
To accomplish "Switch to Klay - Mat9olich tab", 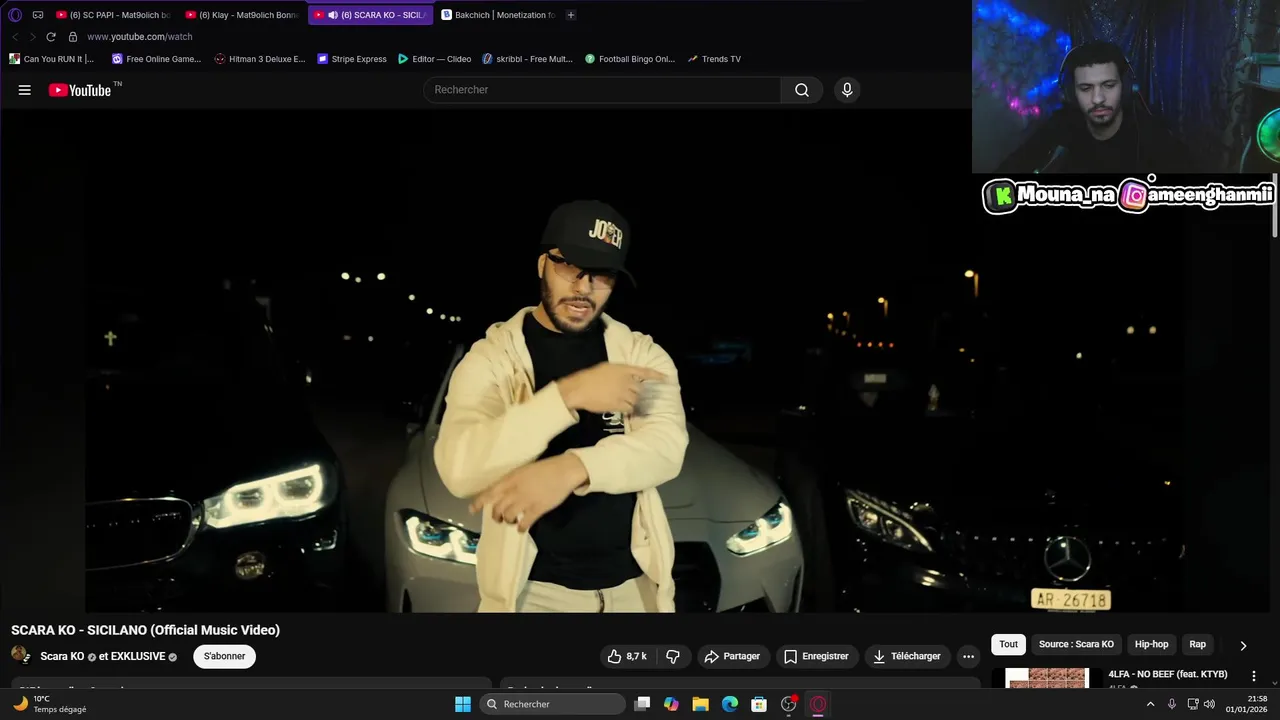I will pyautogui.click(x=243, y=15).
